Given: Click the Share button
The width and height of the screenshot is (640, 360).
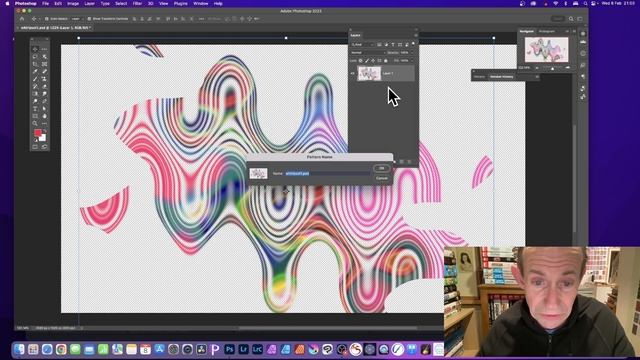Looking at the screenshot, I should point(558,19).
